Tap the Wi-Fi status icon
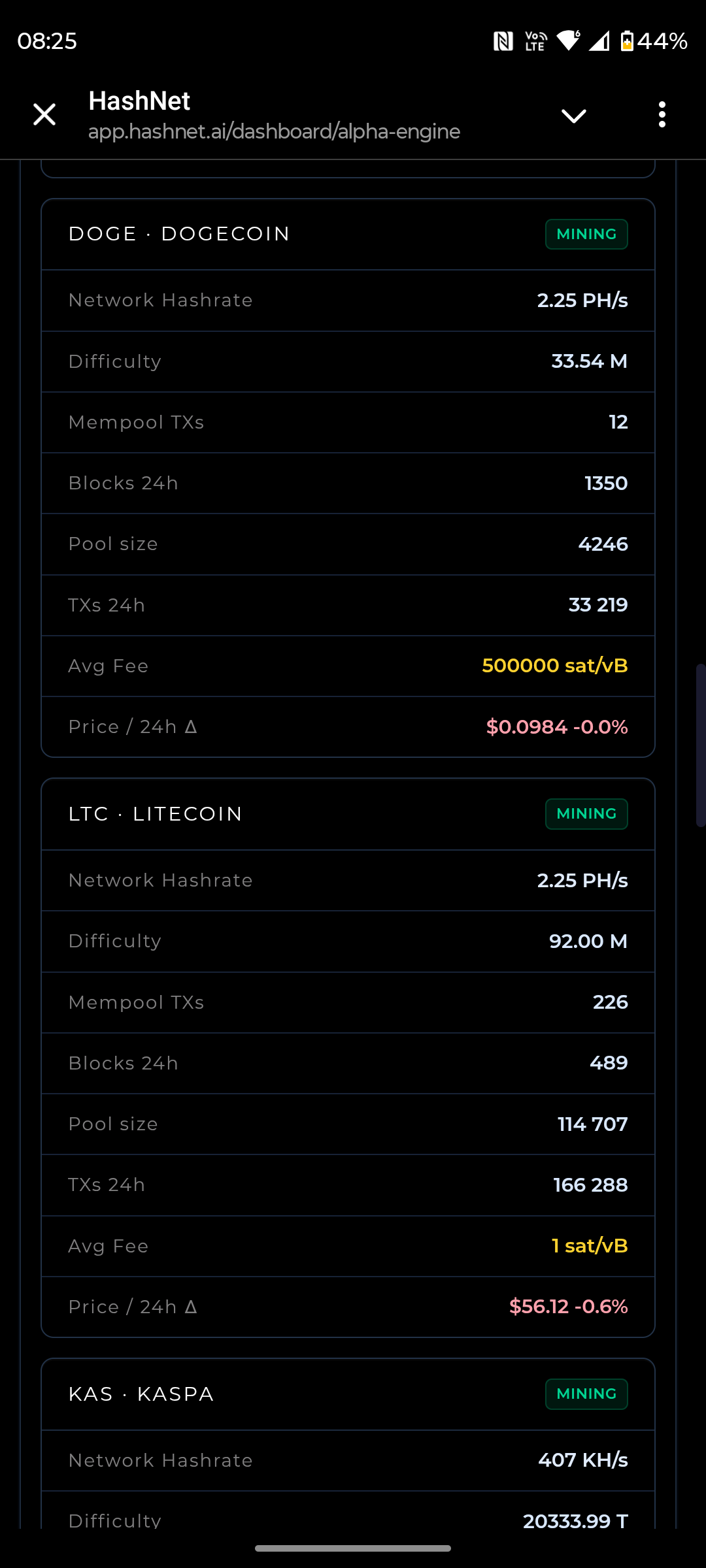 pyautogui.click(x=568, y=41)
